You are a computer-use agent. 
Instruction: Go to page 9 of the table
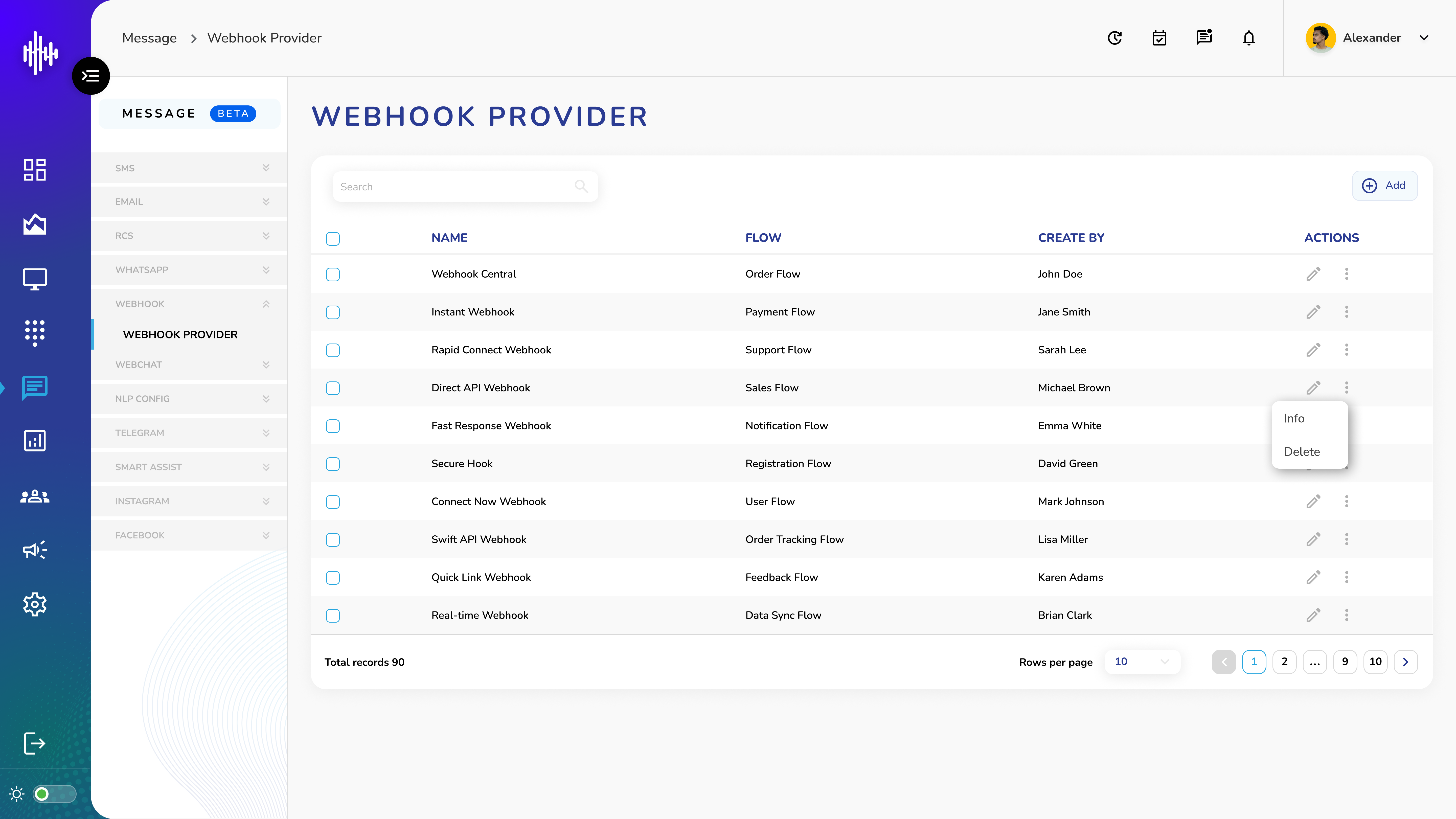[x=1345, y=662]
